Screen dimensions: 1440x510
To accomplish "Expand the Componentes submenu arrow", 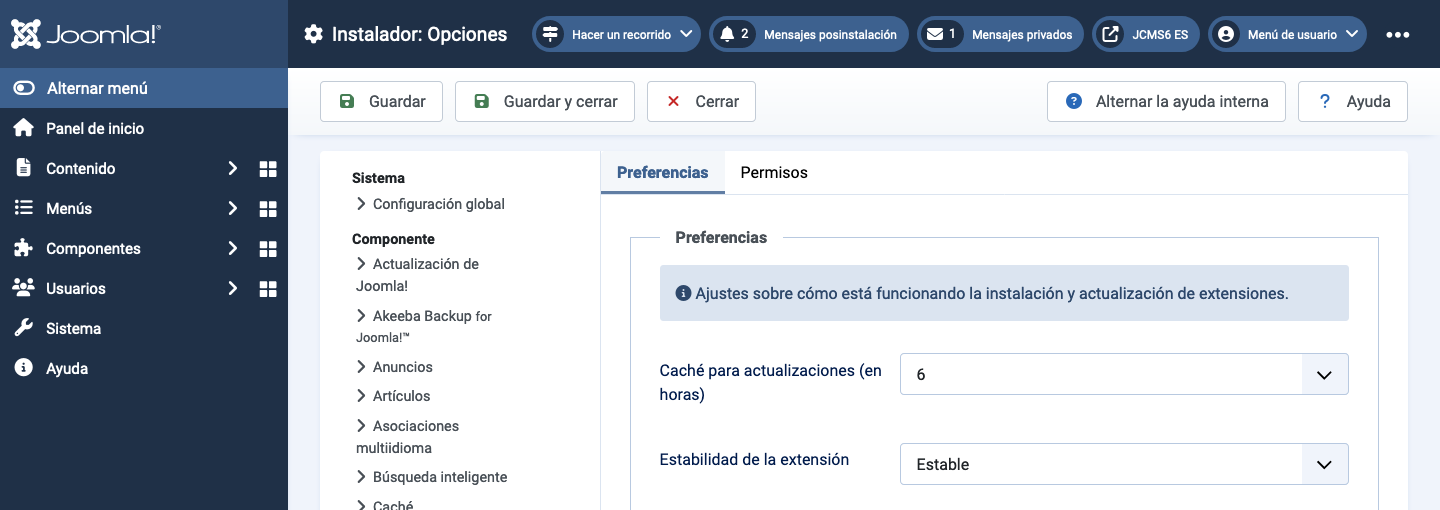I will pos(232,249).
